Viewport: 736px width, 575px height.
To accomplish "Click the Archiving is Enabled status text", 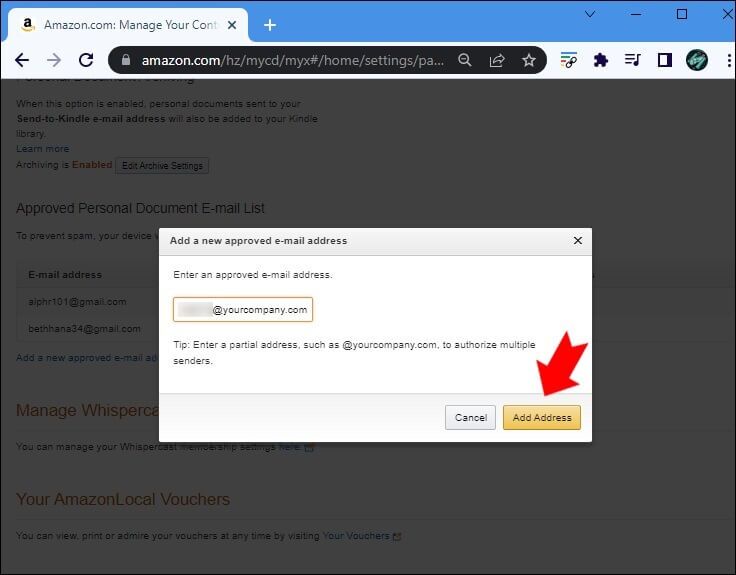I will point(64,165).
